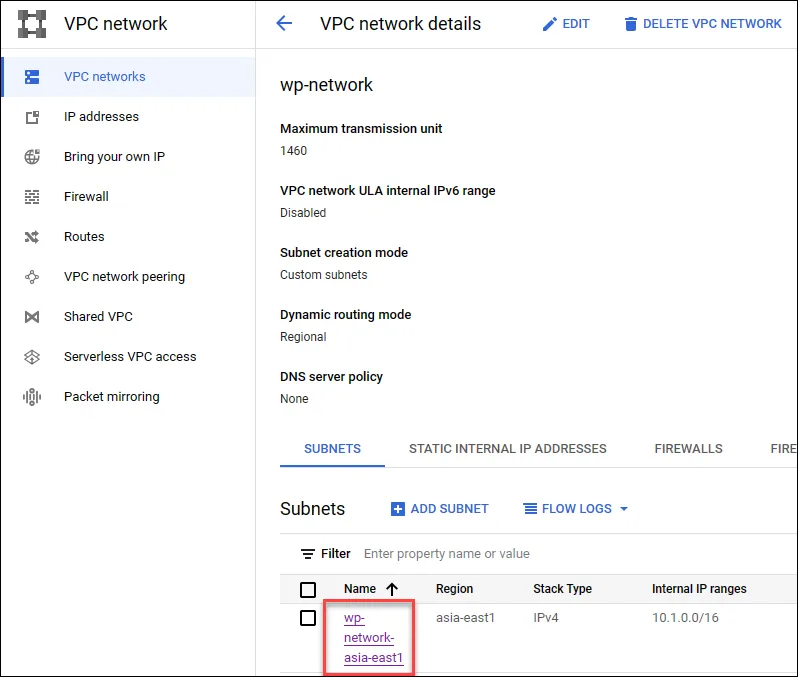The image size is (798, 677).
Task: Click the VPC network details heading
Action: 401,24
